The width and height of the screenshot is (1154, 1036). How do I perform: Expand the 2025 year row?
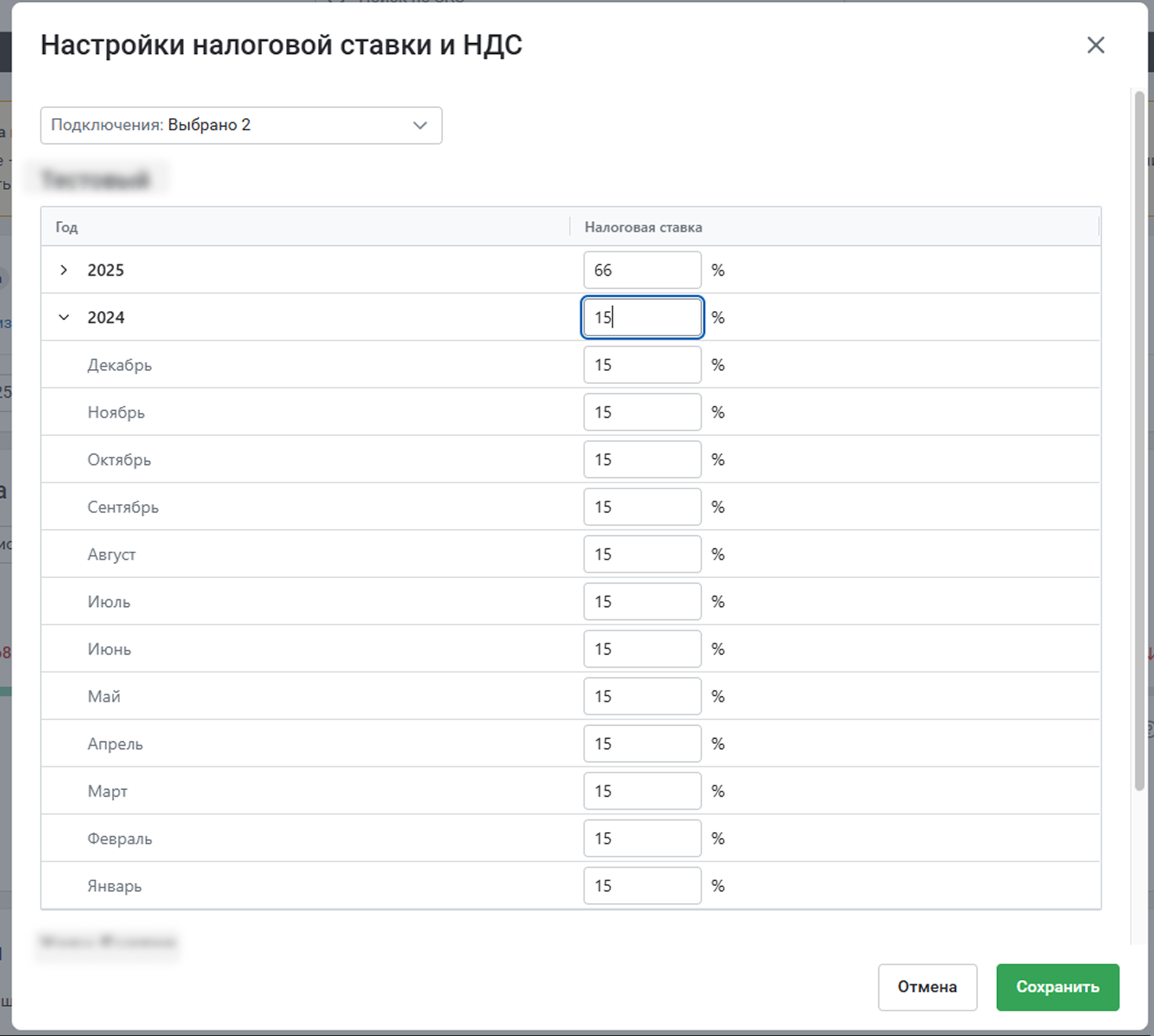pyautogui.click(x=64, y=270)
